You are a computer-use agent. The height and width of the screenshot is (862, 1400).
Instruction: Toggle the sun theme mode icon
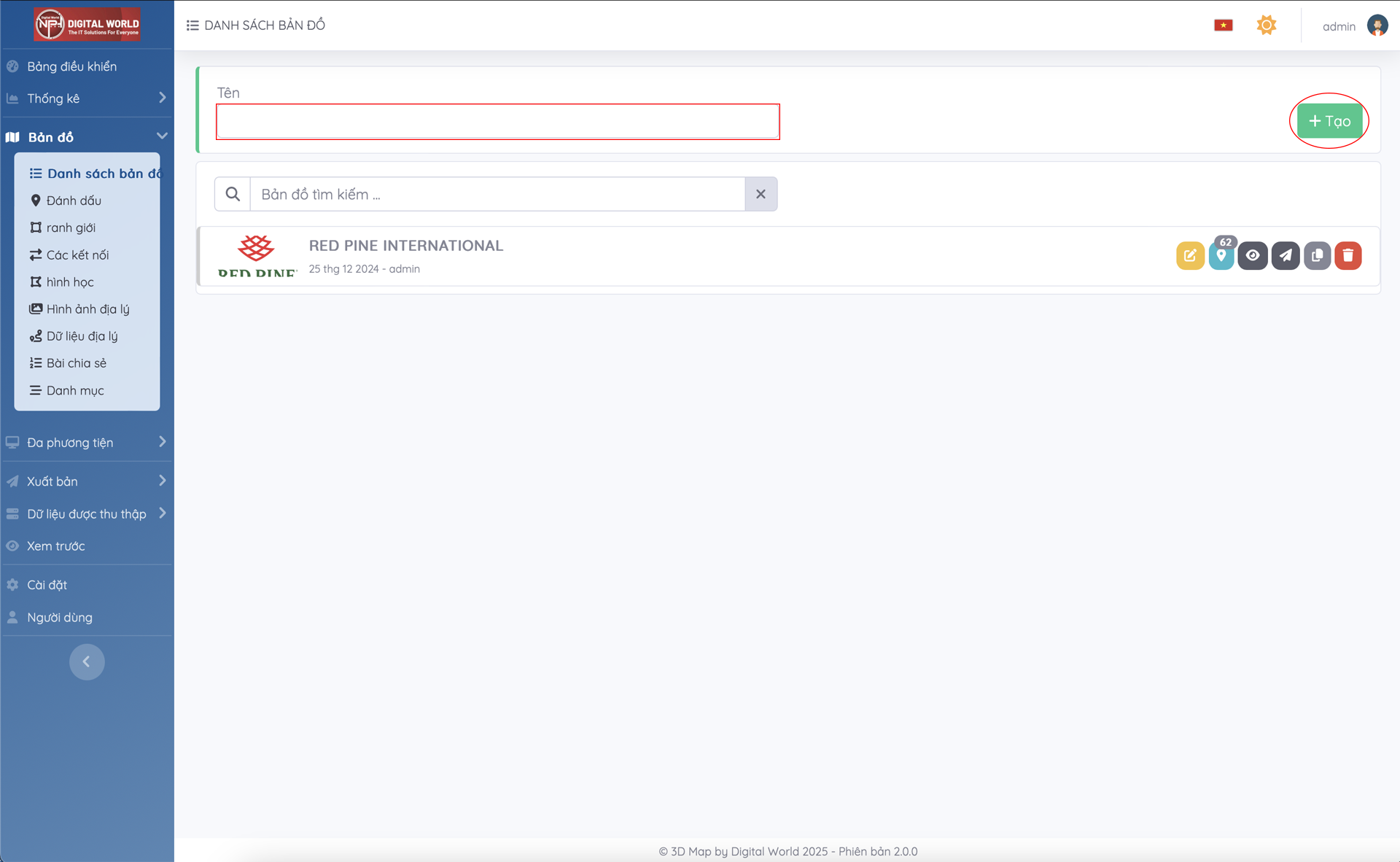coord(1267,26)
